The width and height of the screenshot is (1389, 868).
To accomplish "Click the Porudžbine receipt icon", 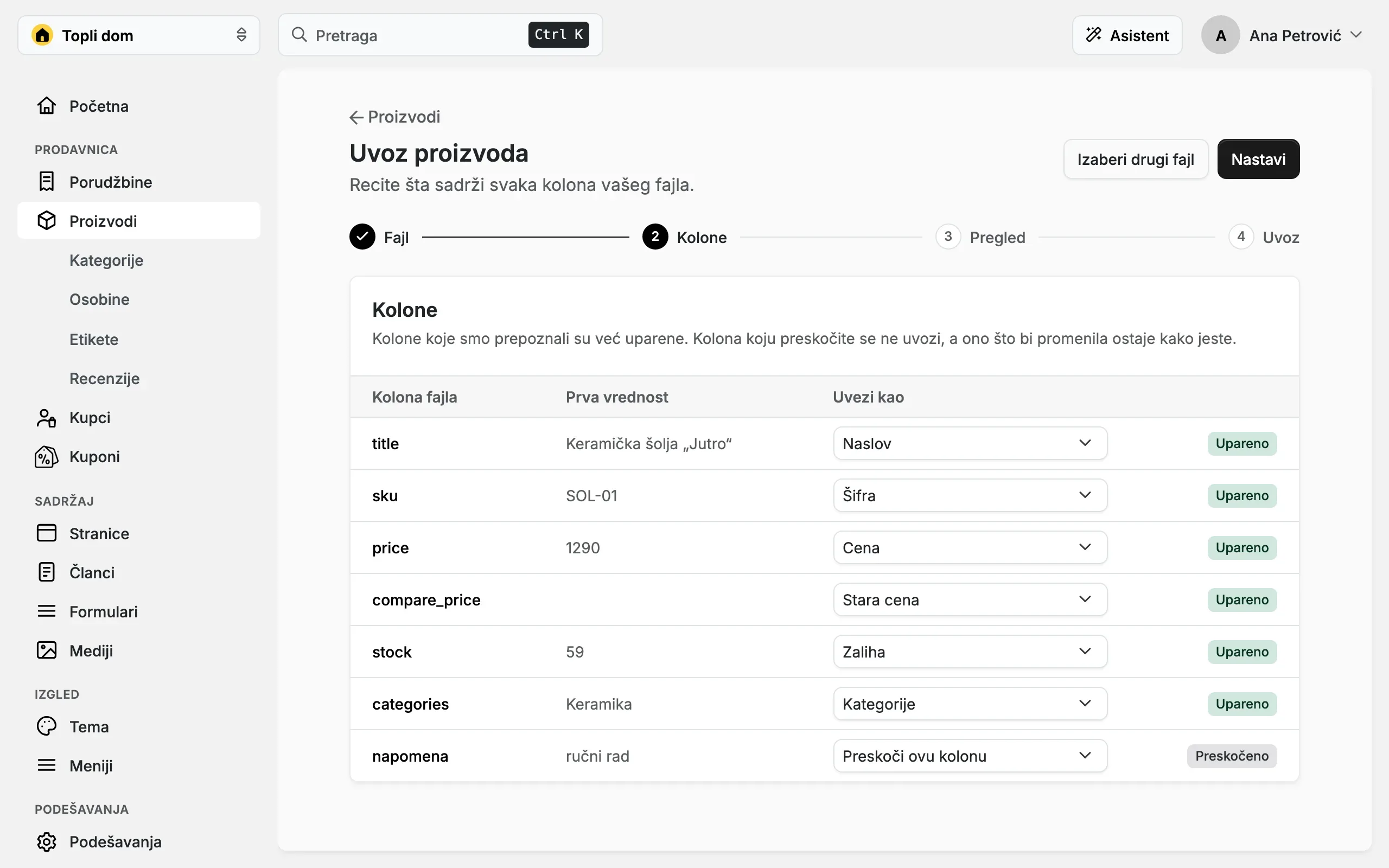I will point(47,182).
